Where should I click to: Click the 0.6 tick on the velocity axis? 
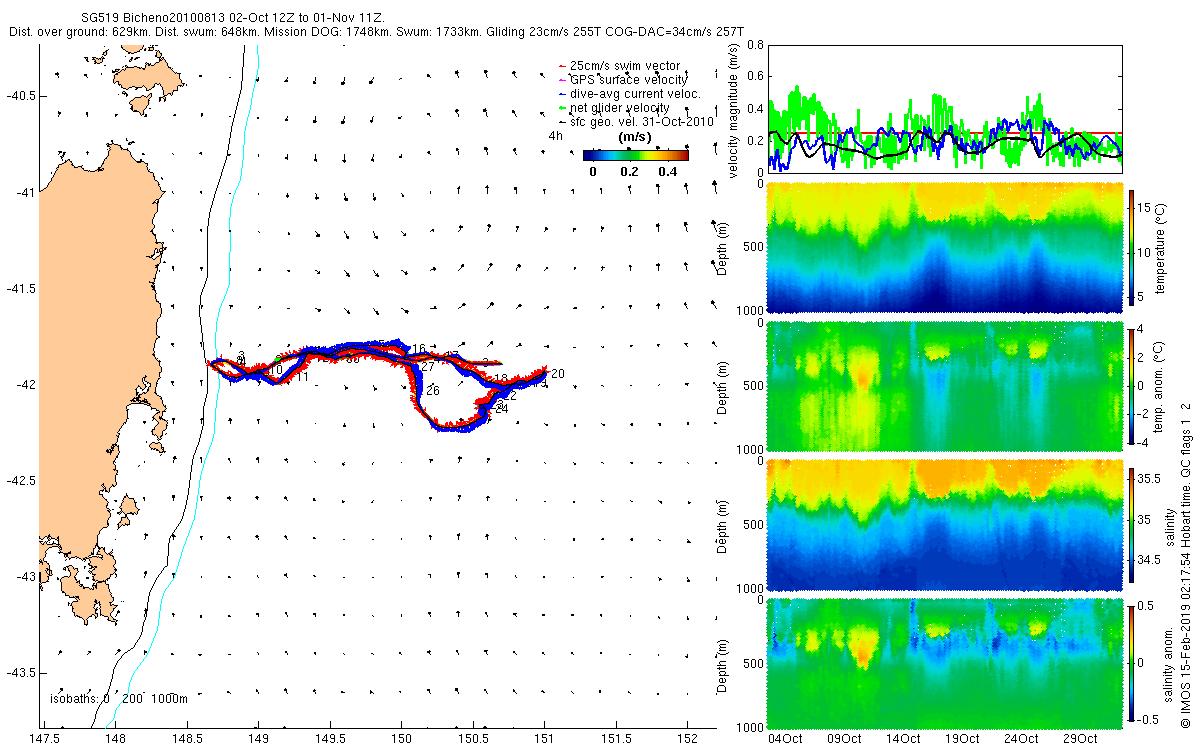[755, 77]
